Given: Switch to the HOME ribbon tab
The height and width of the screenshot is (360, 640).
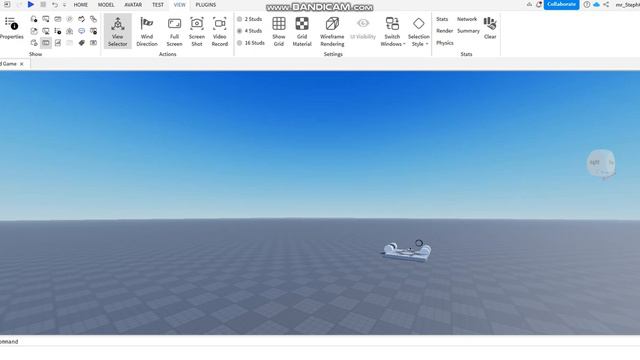Looking at the screenshot, I should click(80, 5).
